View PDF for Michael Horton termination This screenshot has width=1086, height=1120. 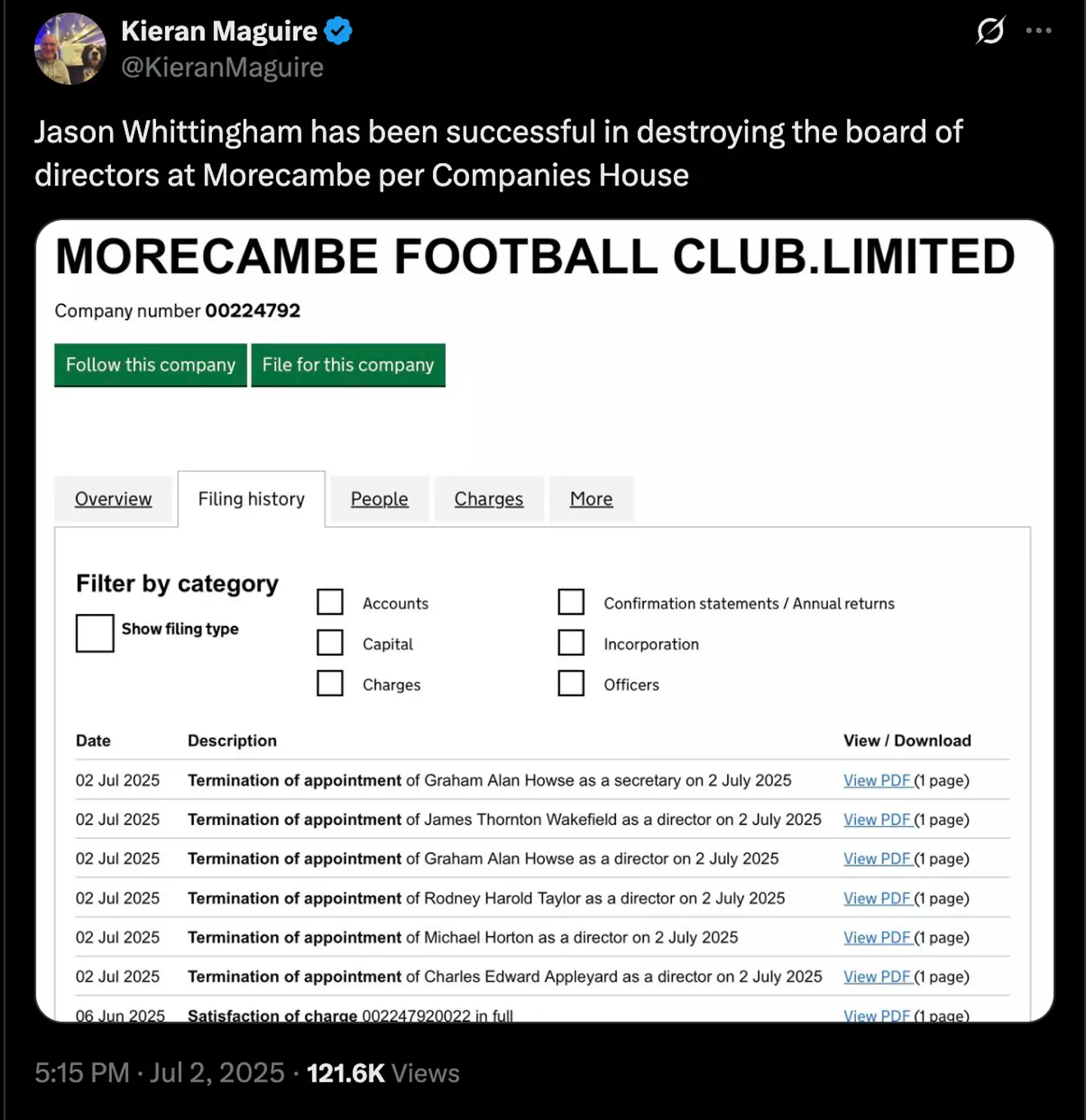(x=877, y=937)
